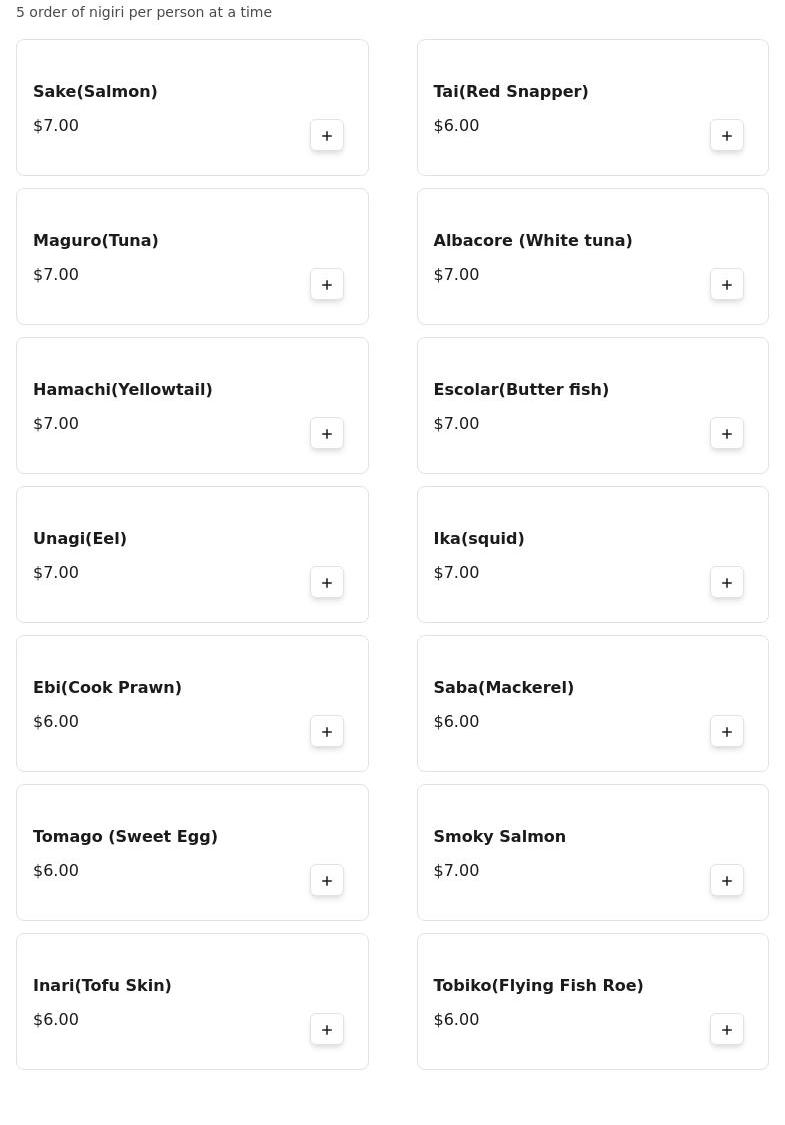This screenshot has width=785, height=1125.
Task: Add Ebi (Cook Prawn) nigiri
Action: click(x=327, y=731)
